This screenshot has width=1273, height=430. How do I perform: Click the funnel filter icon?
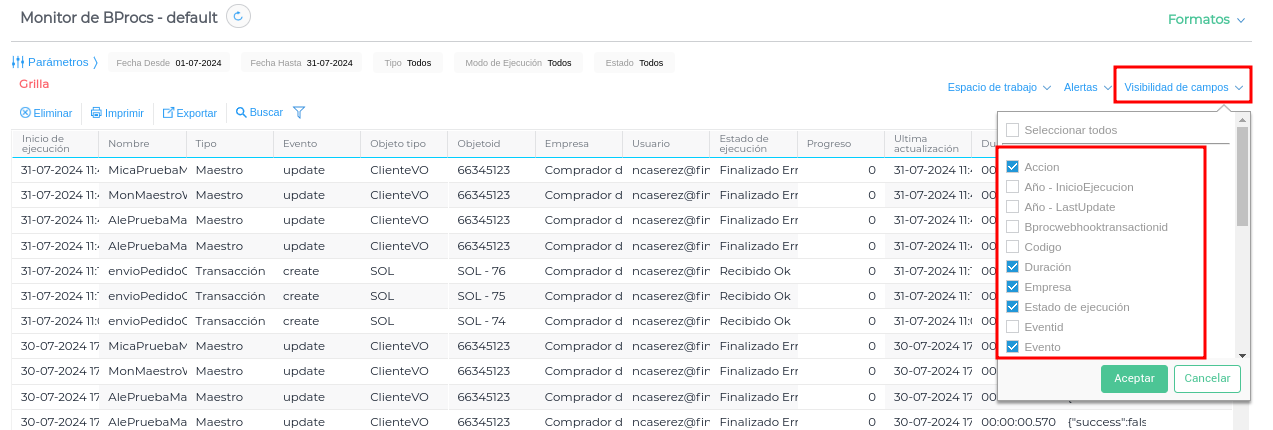click(x=298, y=112)
